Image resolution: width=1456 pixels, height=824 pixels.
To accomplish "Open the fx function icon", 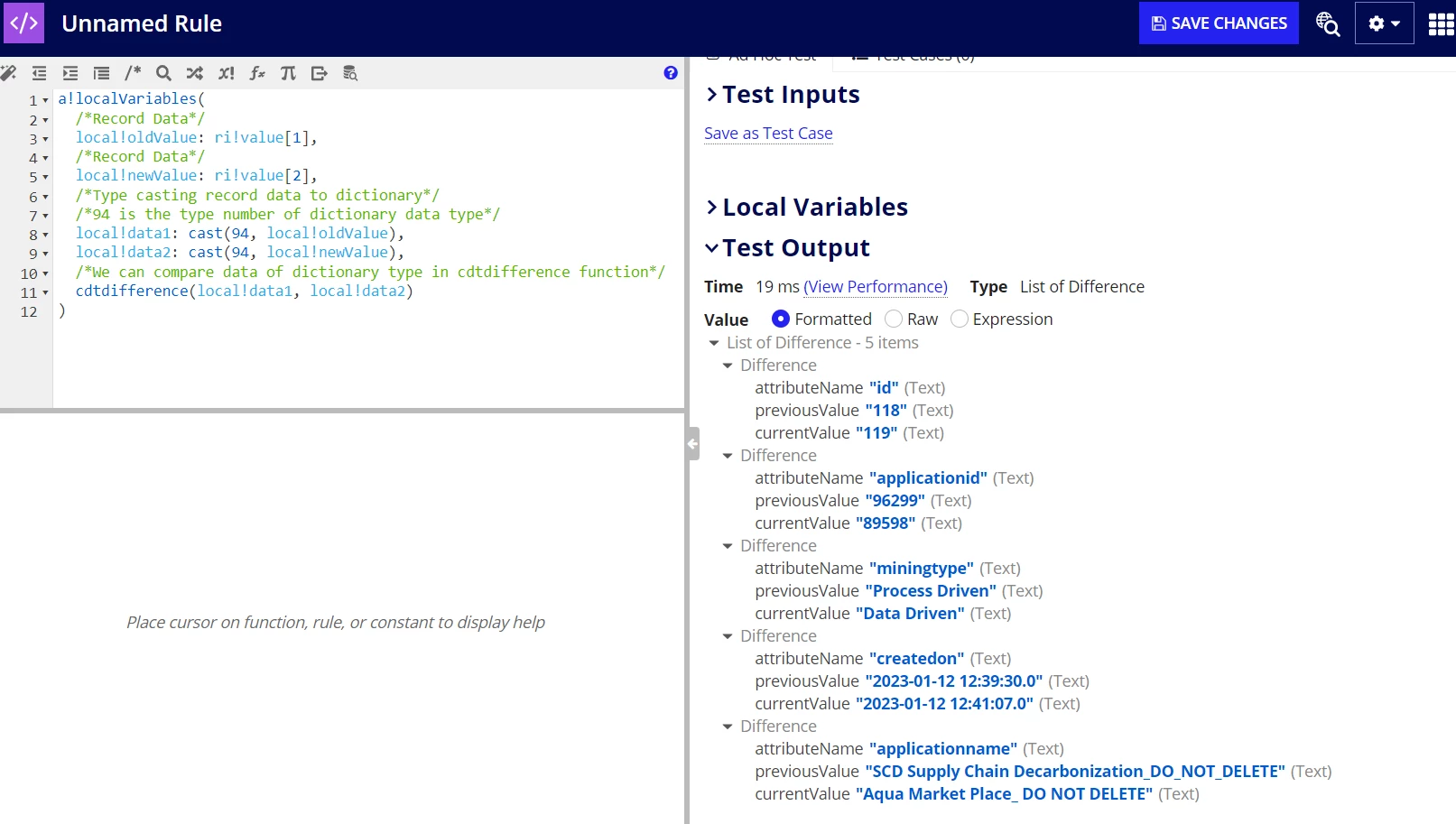I will (257, 73).
